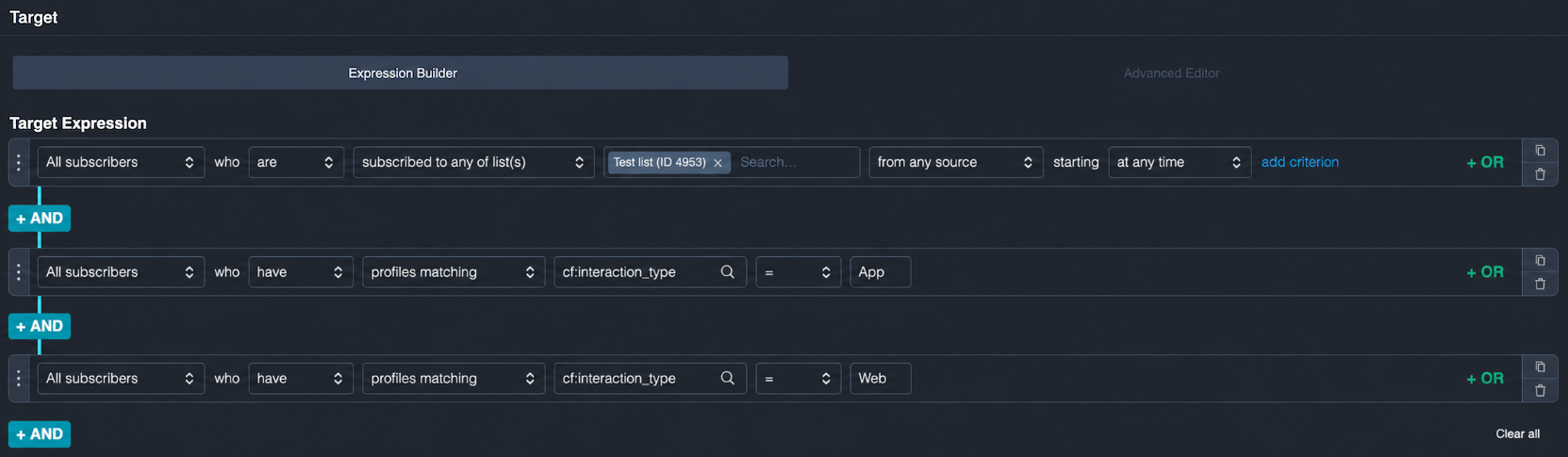Add OR condition to Web row

coord(1485,379)
